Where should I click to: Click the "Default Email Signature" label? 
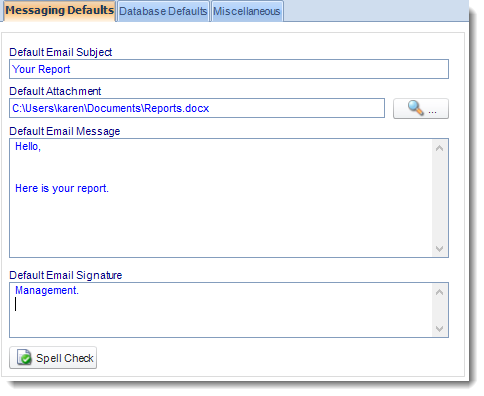click(66, 275)
